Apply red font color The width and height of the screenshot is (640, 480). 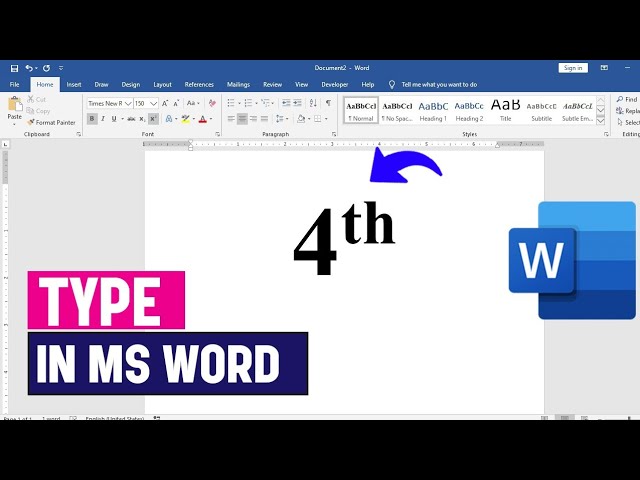pyautogui.click(x=202, y=119)
